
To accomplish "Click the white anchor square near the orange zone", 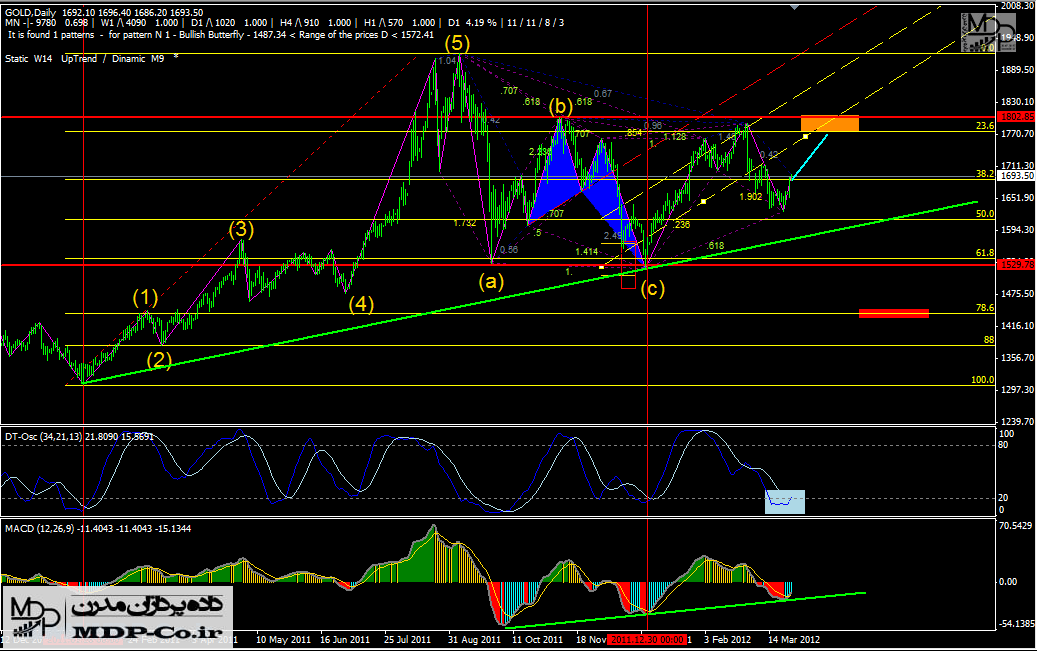I will click(806, 136).
